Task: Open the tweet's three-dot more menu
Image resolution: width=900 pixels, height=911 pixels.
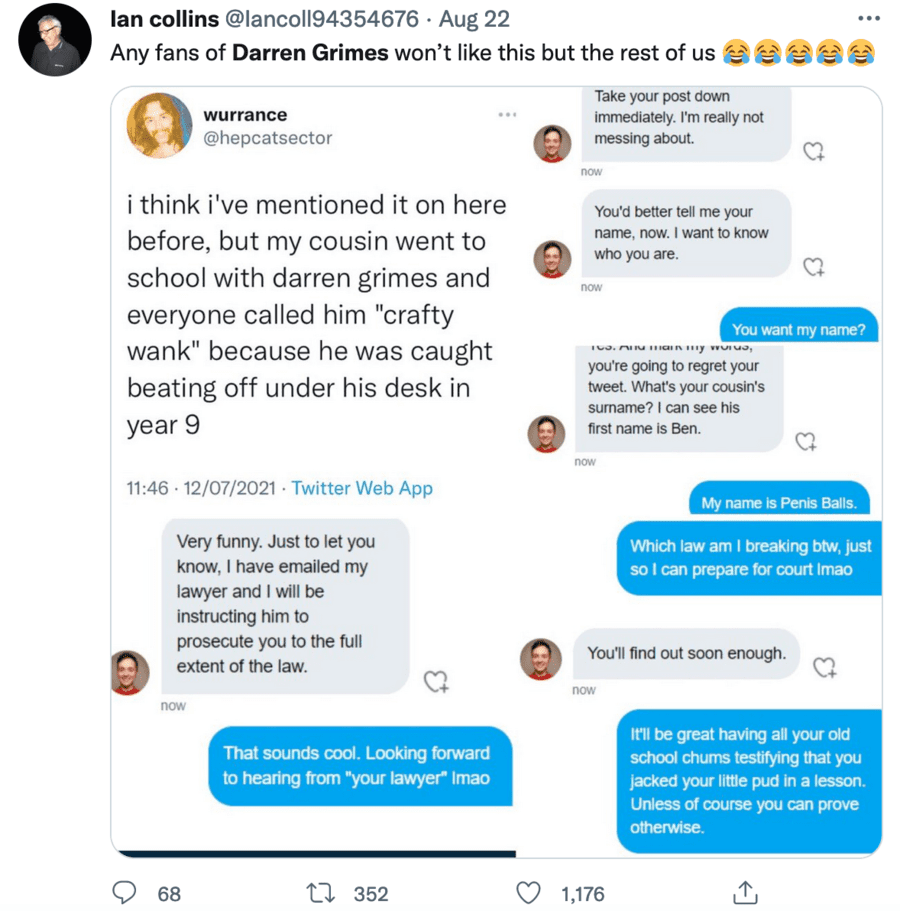Action: 869,19
